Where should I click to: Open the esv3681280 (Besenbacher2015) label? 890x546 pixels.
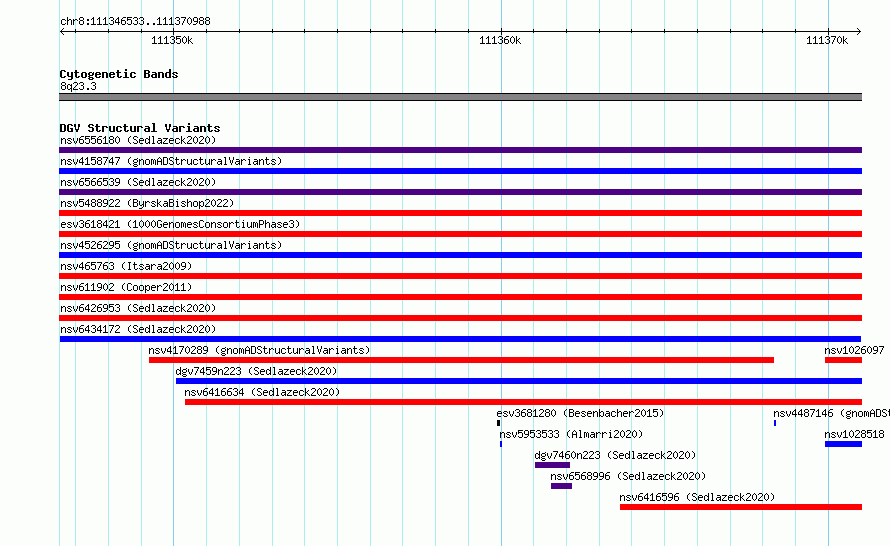coord(580,413)
